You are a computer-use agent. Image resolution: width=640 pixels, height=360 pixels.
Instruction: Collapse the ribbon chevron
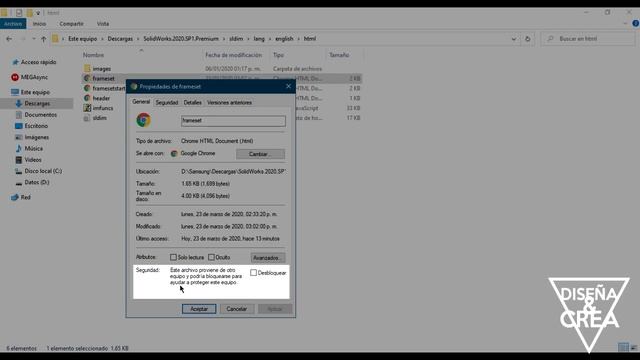[x=625, y=24]
